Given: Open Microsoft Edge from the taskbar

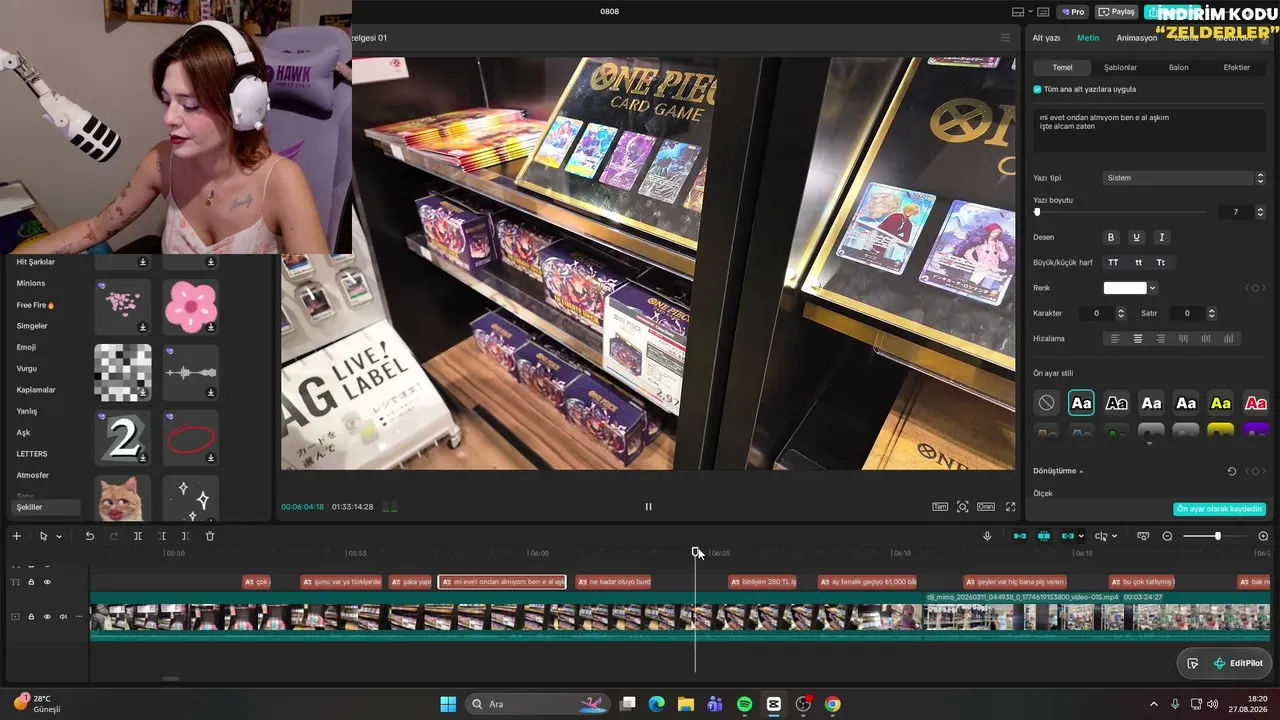Looking at the screenshot, I should (x=656, y=704).
